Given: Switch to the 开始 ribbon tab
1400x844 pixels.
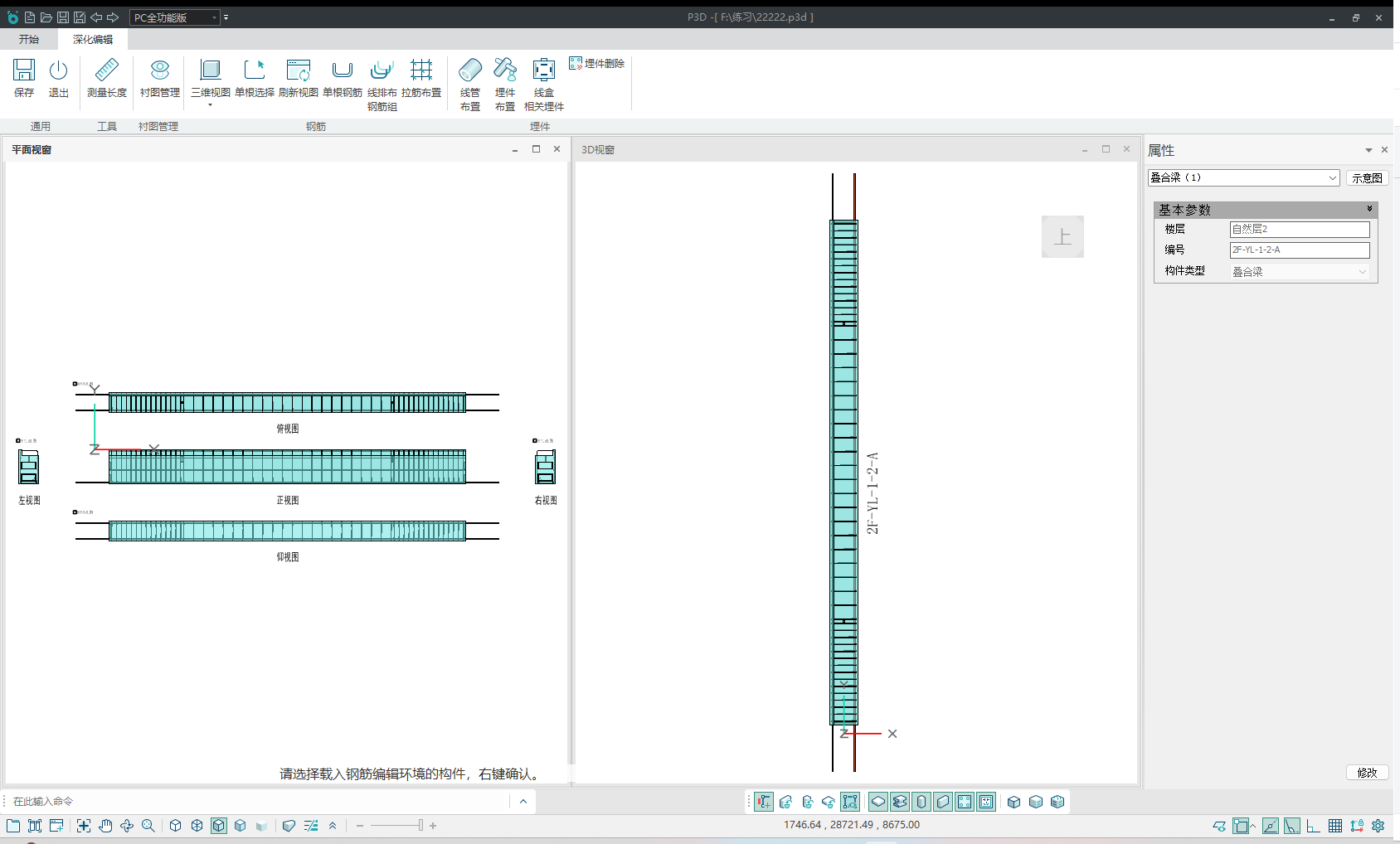Looking at the screenshot, I should (29, 39).
